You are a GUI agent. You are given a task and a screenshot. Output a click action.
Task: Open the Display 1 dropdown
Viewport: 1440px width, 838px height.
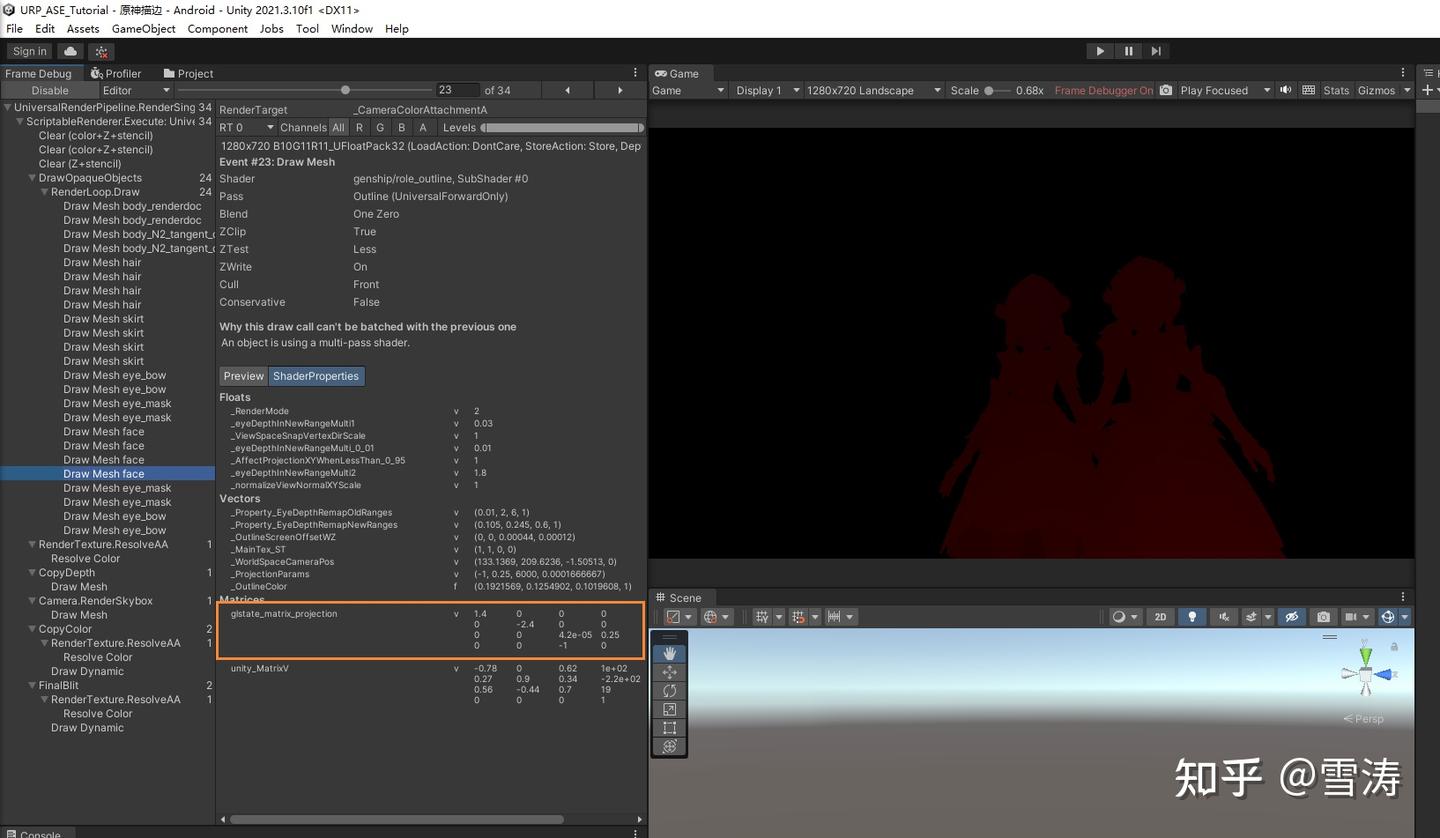pos(766,90)
